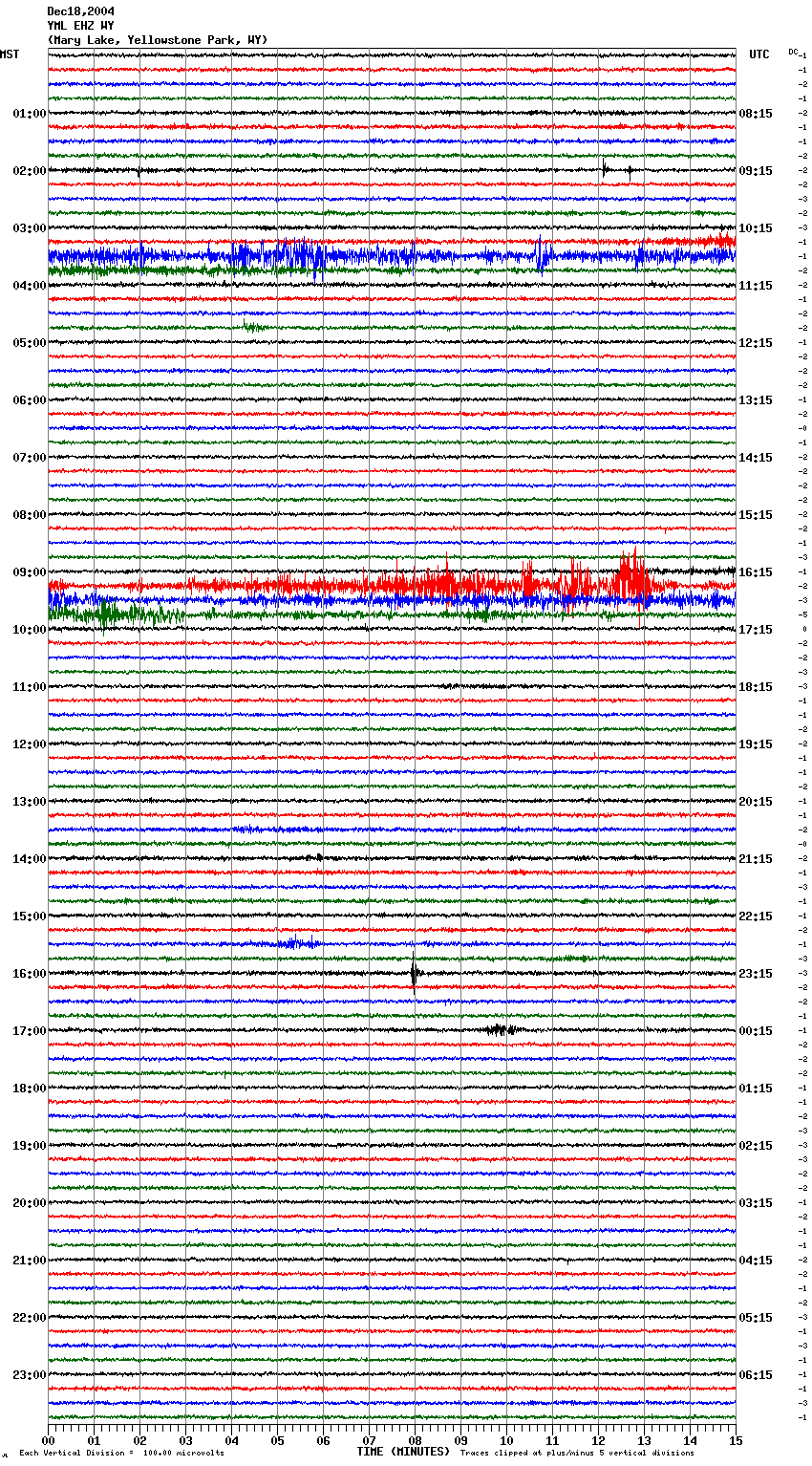This screenshot has height=1466, width=812.
Task: Click the 00:15 UTC time label
Action: pyautogui.click(x=756, y=1031)
